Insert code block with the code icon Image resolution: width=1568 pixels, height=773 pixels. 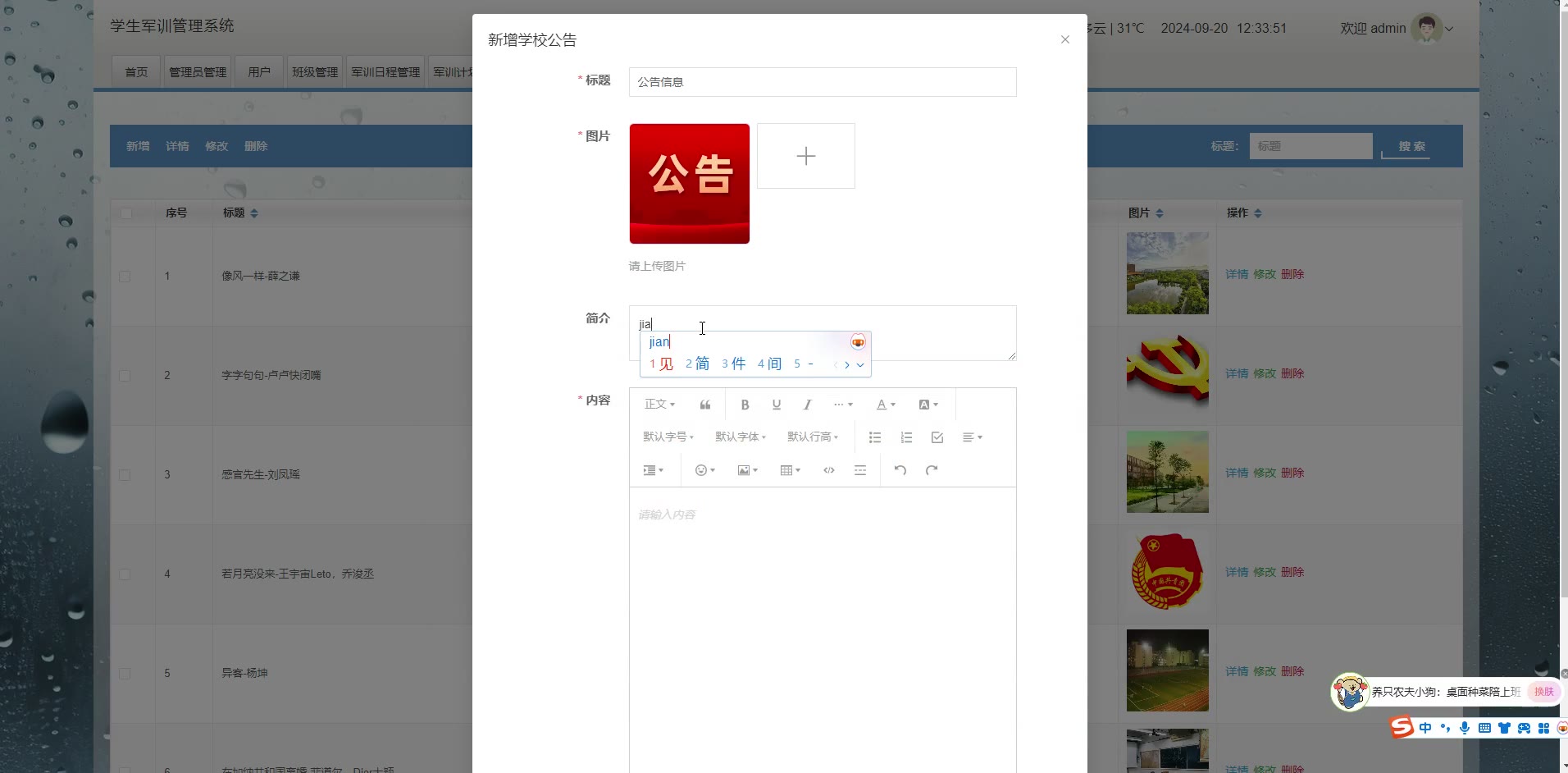click(829, 470)
